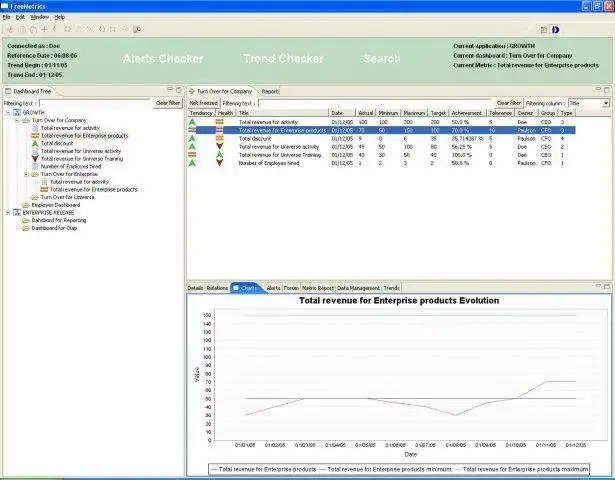Open the Filtering column dropdown showing Title
The height and width of the screenshot is (480, 615).
click(606, 104)
